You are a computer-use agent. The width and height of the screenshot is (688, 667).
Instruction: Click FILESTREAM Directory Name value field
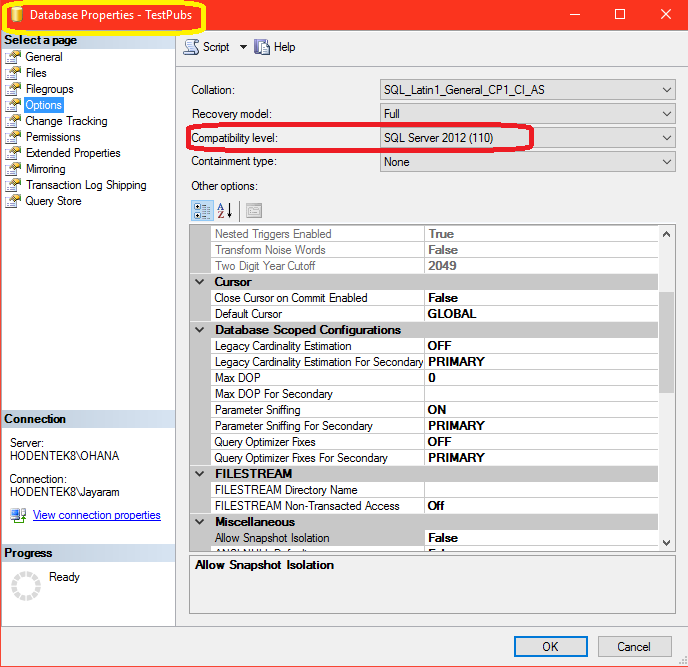point(541,490)
